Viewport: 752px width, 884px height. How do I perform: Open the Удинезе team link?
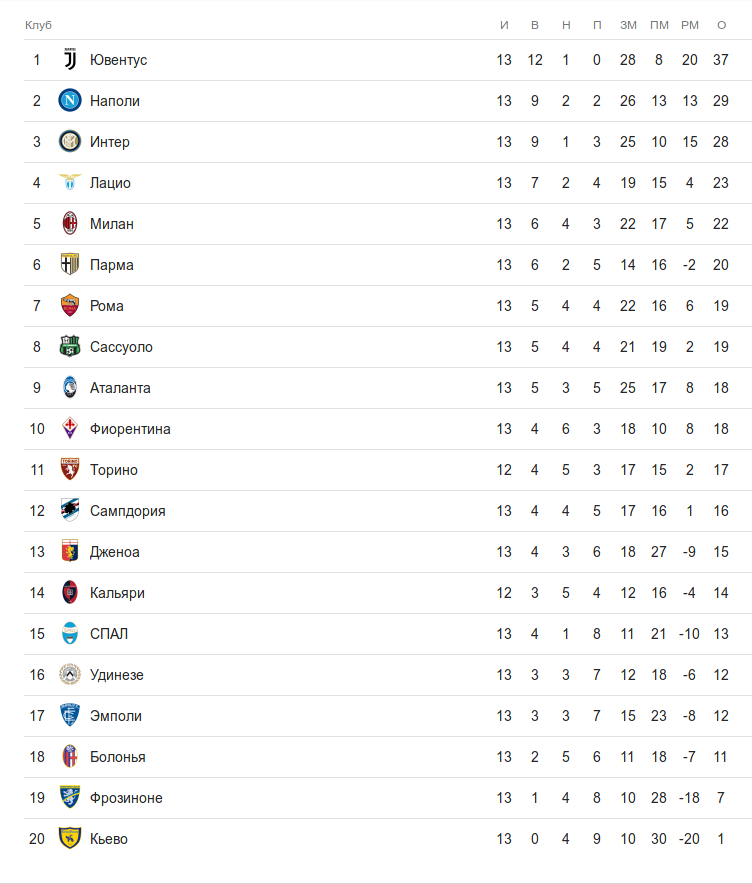(x=116, y=675)
